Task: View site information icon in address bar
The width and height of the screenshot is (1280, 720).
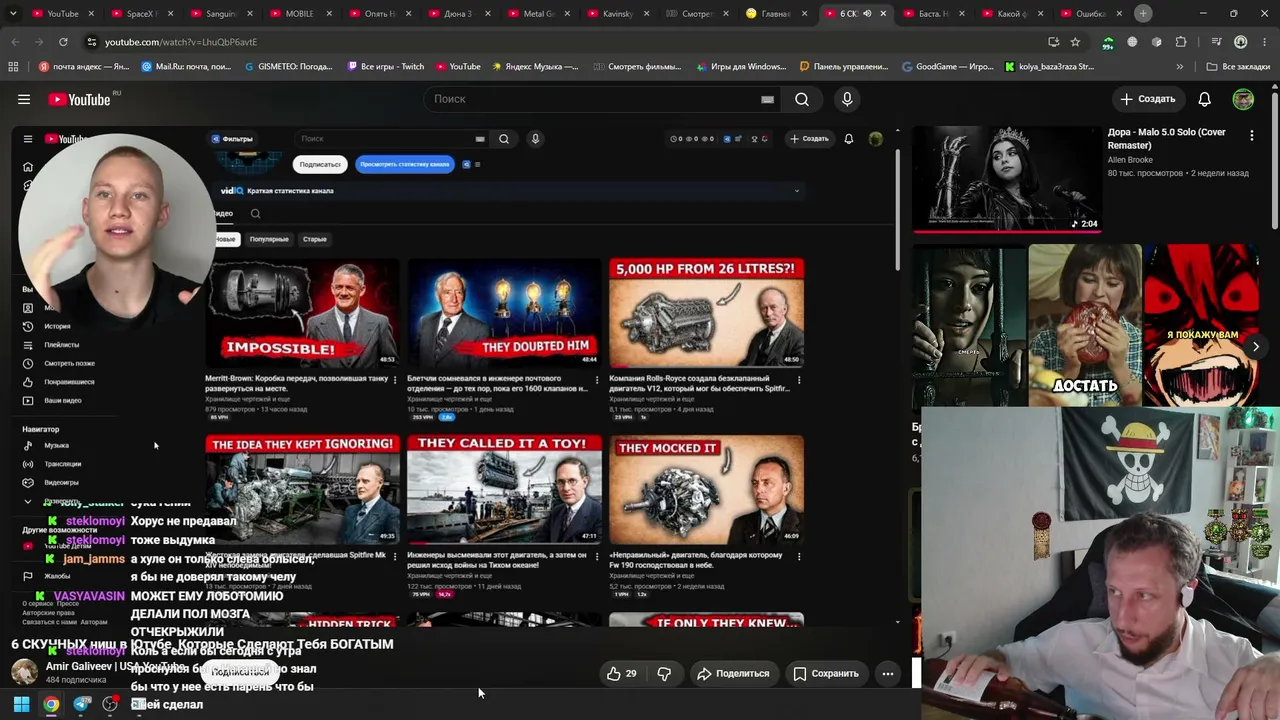Action: 91,42
